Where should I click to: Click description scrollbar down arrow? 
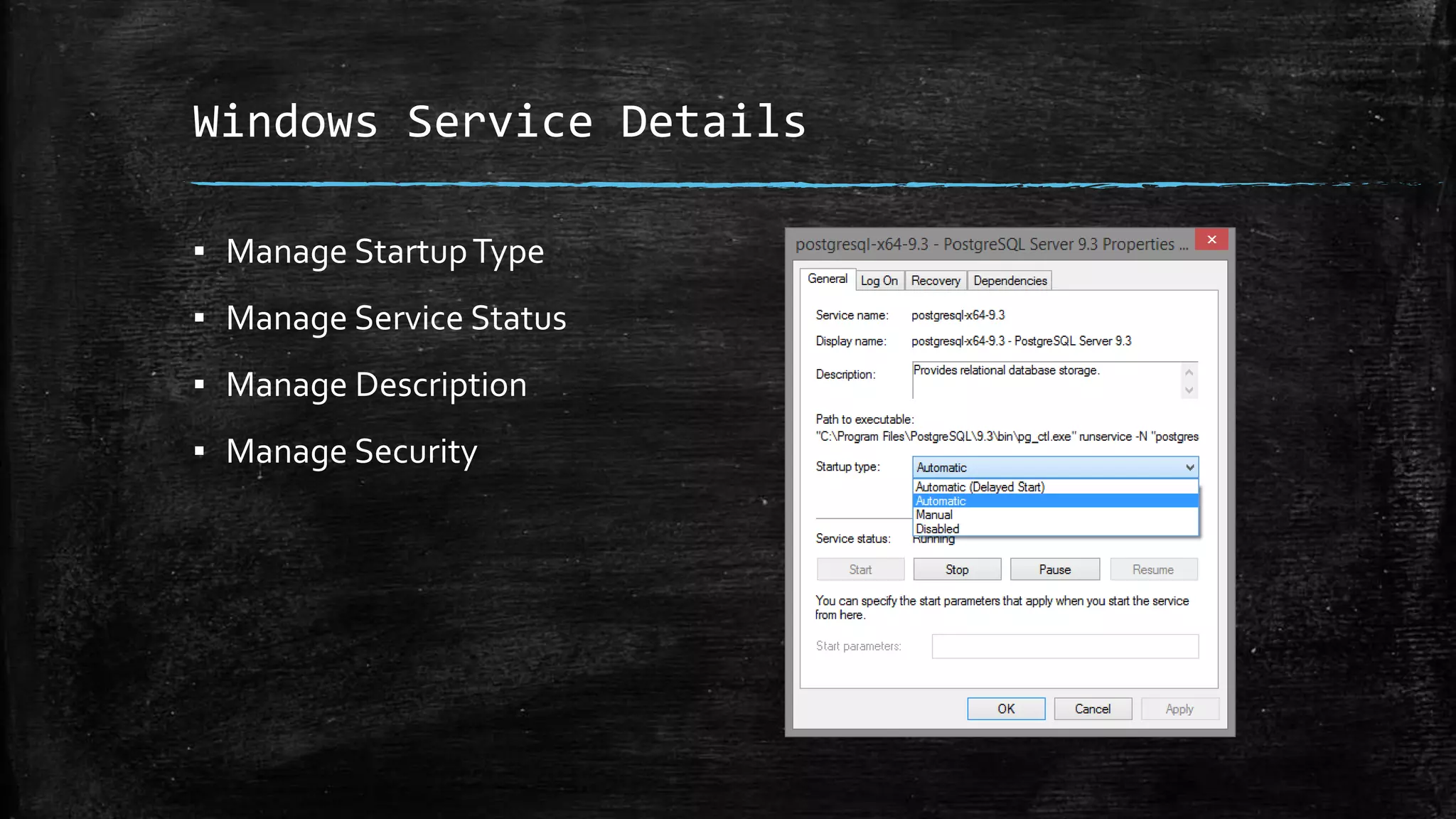point(1189,390)
